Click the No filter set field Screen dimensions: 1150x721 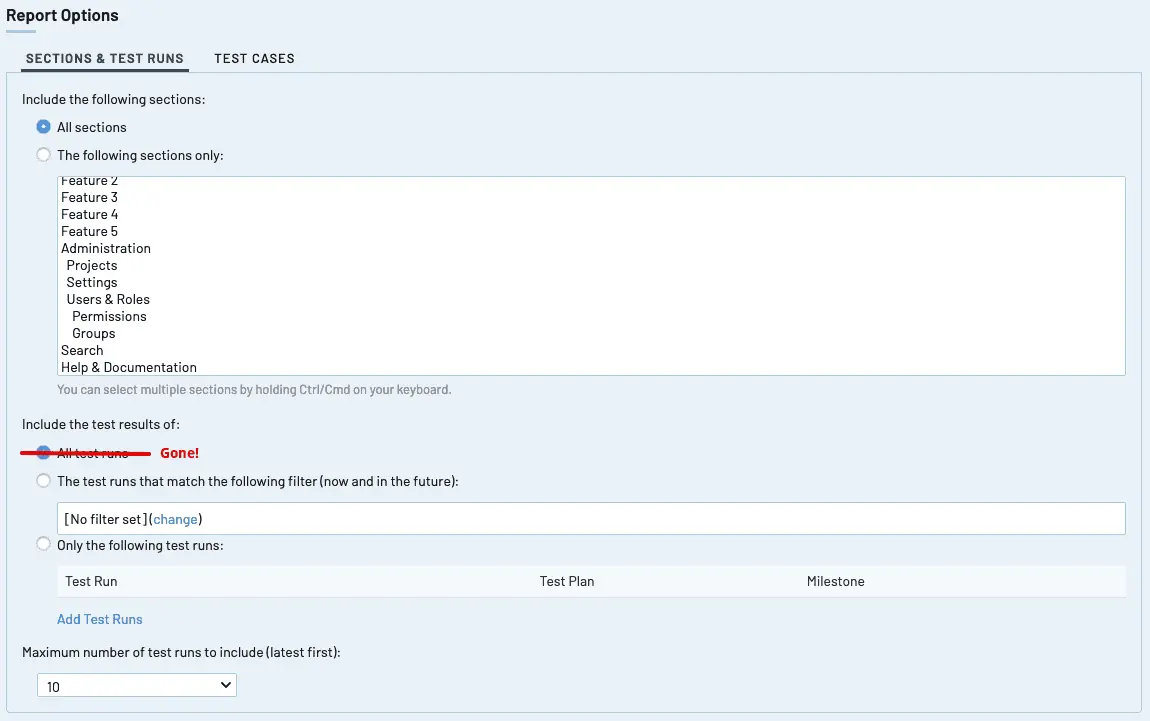pos(591,519)
